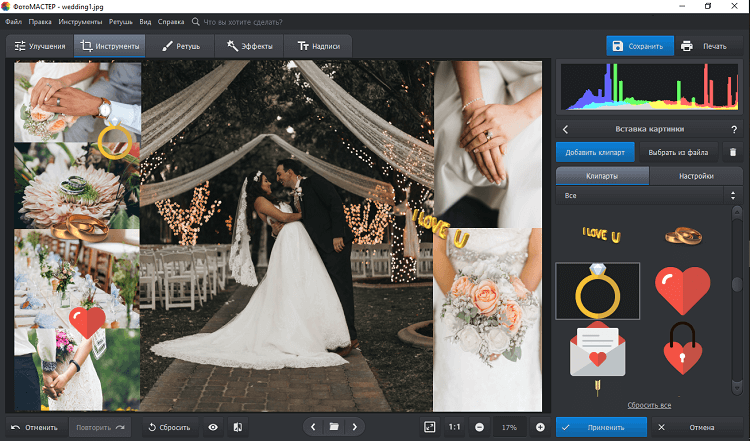The image size is (750, 441).
Task: Click Добавить клипарт button
Action: coord(595,152)
